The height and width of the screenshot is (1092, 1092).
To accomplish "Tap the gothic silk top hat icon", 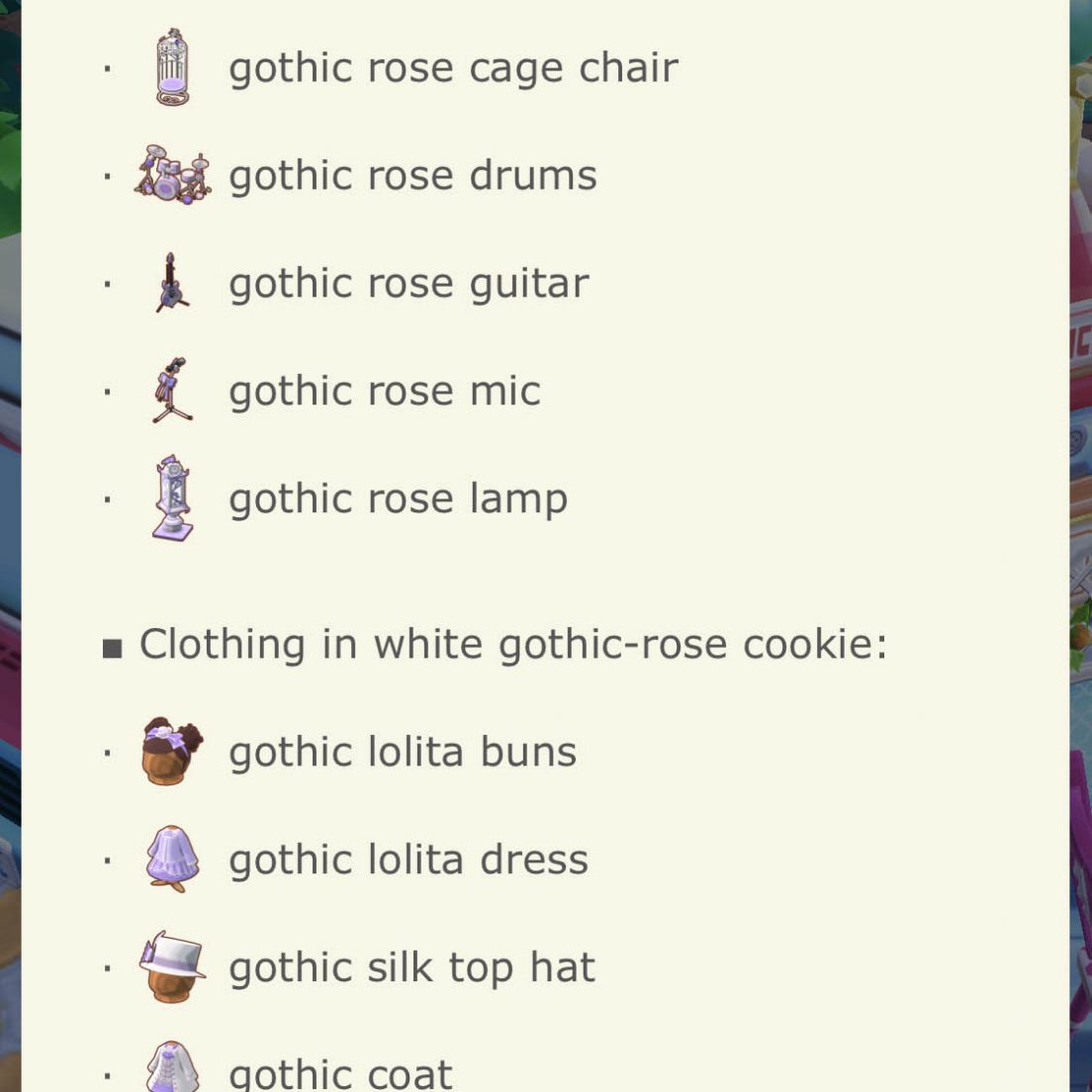I will click(172, 966).
